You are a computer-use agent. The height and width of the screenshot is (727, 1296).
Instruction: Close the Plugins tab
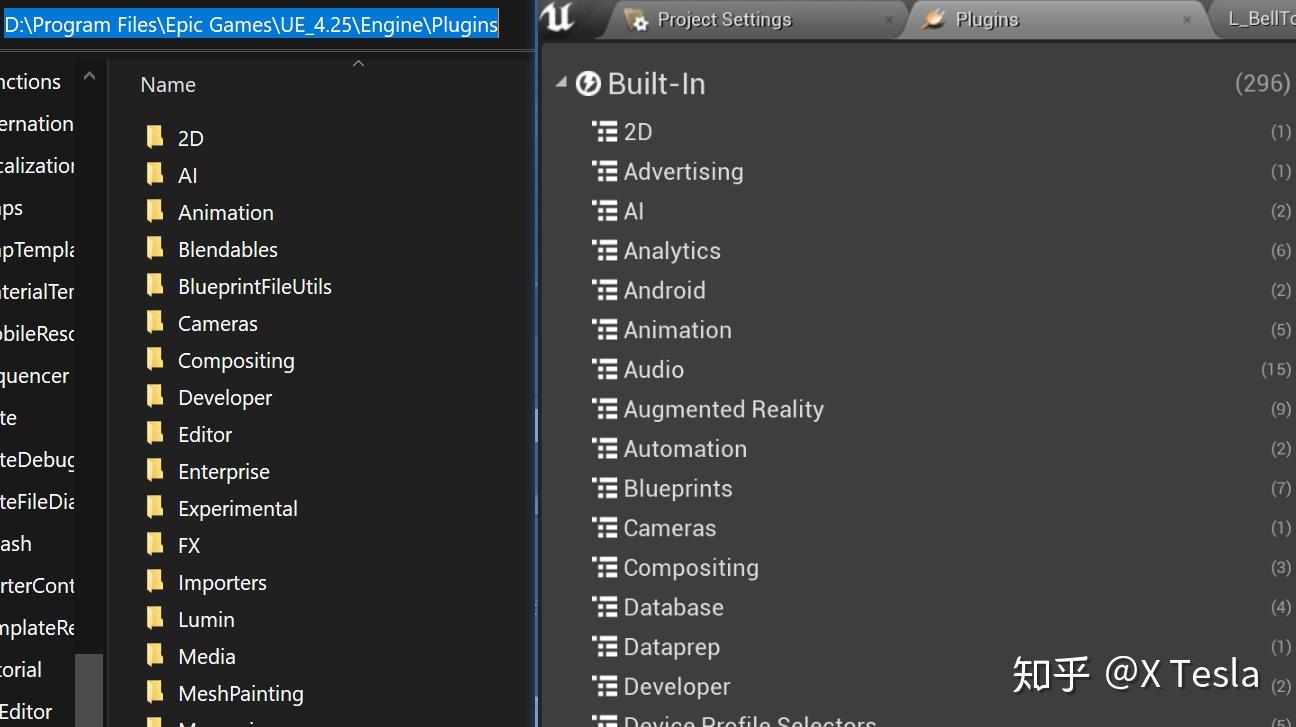coord(1187,20)
